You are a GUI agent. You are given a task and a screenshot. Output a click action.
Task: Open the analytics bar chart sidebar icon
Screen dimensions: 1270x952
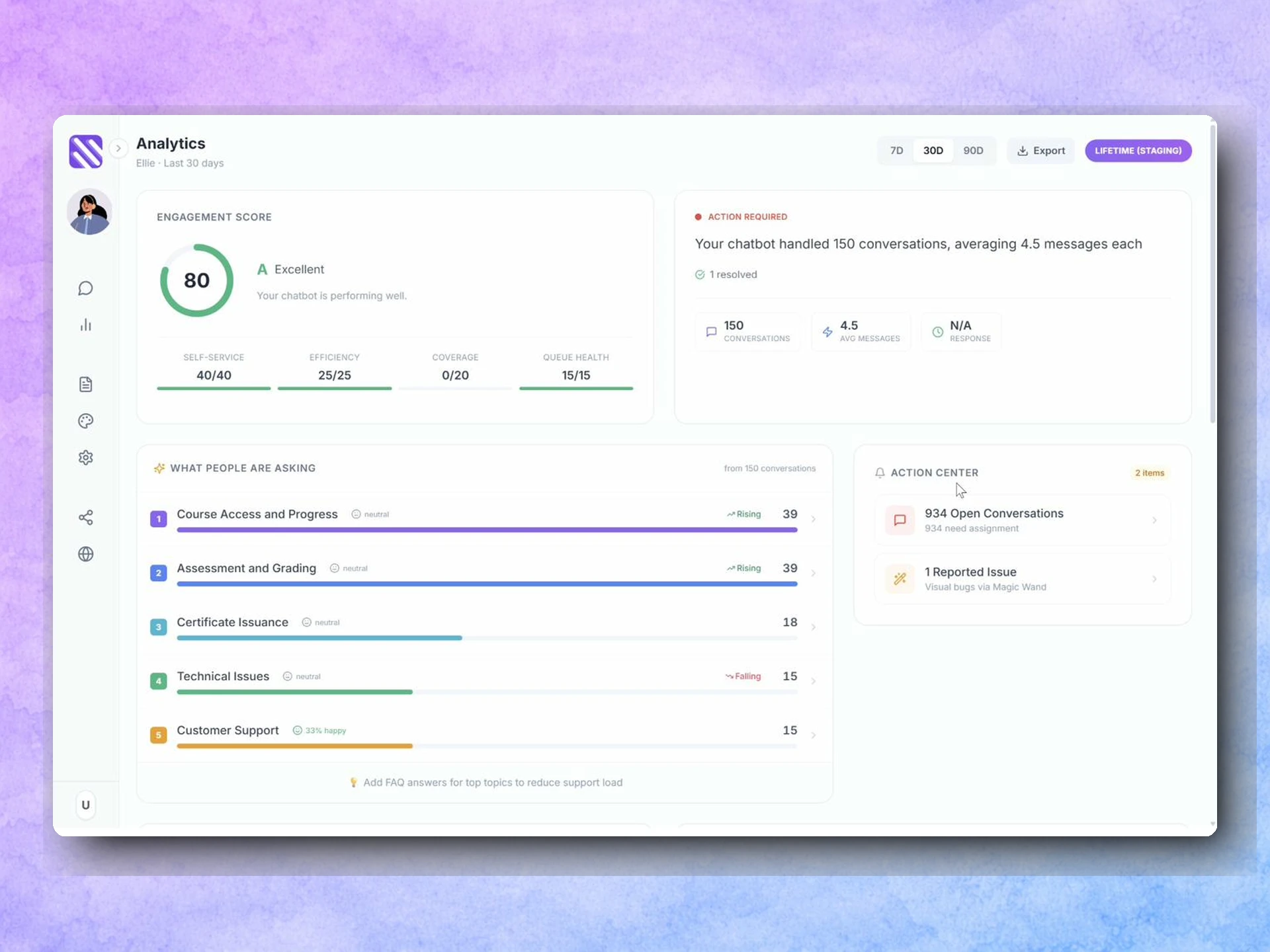[x=85, y=325]
